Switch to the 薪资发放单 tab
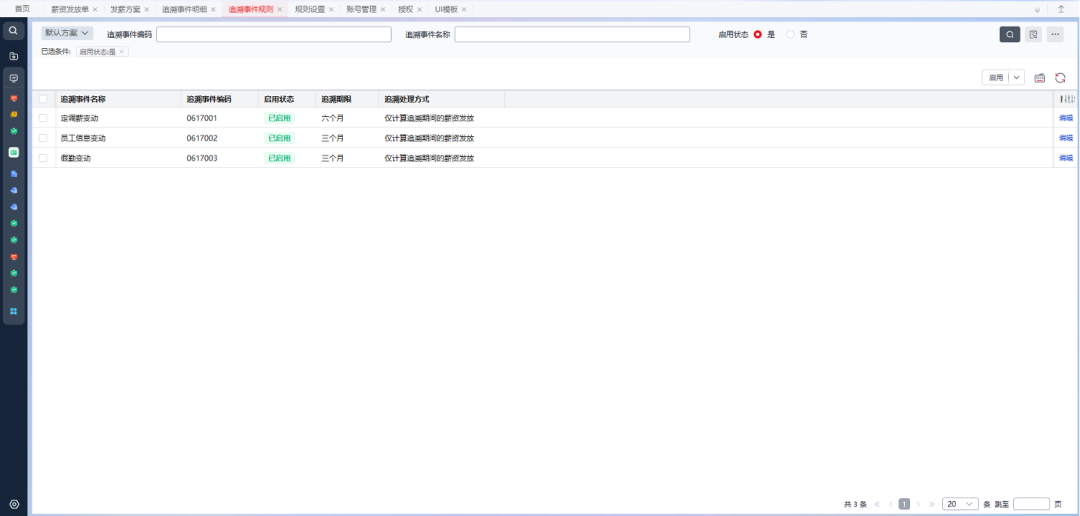1080x516 pixels. 70,9
